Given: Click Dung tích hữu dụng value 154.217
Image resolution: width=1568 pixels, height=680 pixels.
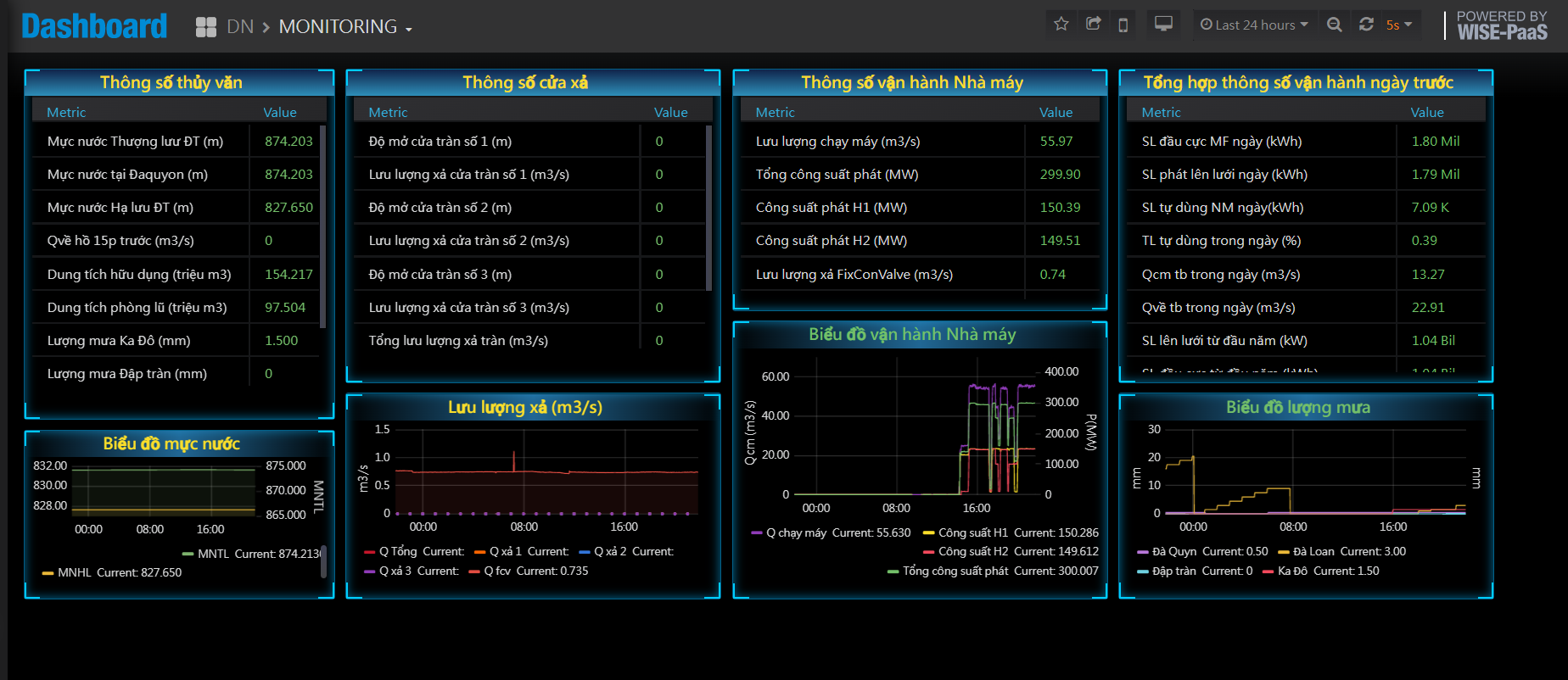Looking at the screenshot, I should [x=288, y=274].
